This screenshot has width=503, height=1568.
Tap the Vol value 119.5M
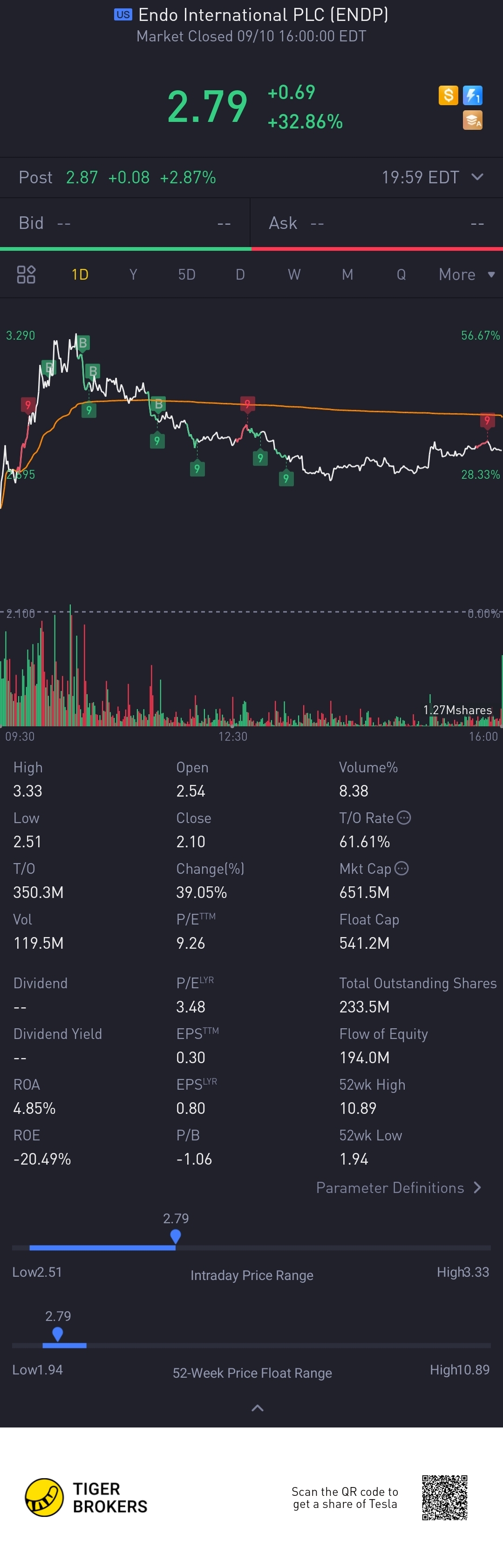click(38, 943)
